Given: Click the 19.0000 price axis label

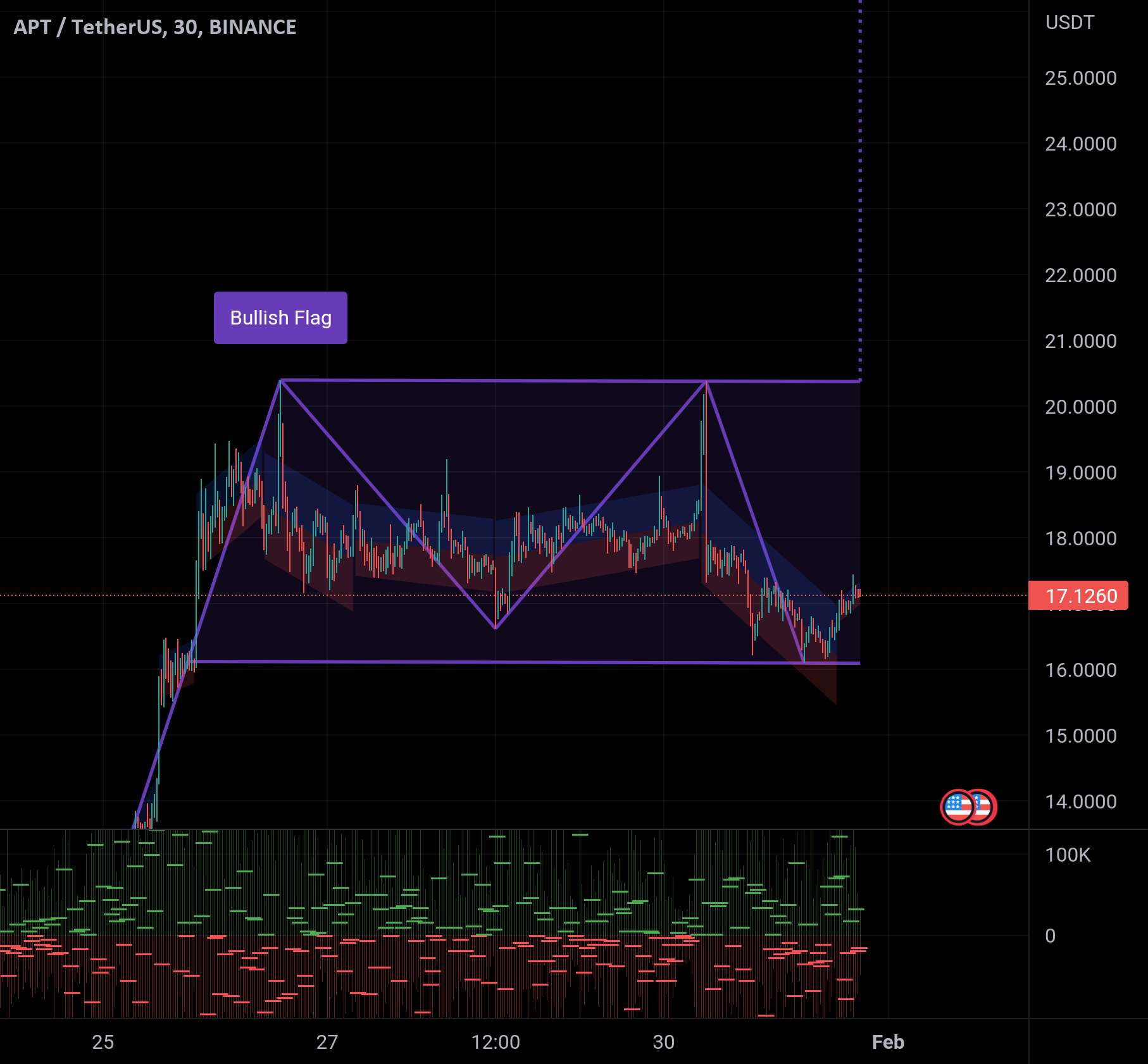Looking at the screenshot, I should pyautogui.click(x=1080, y=473).
